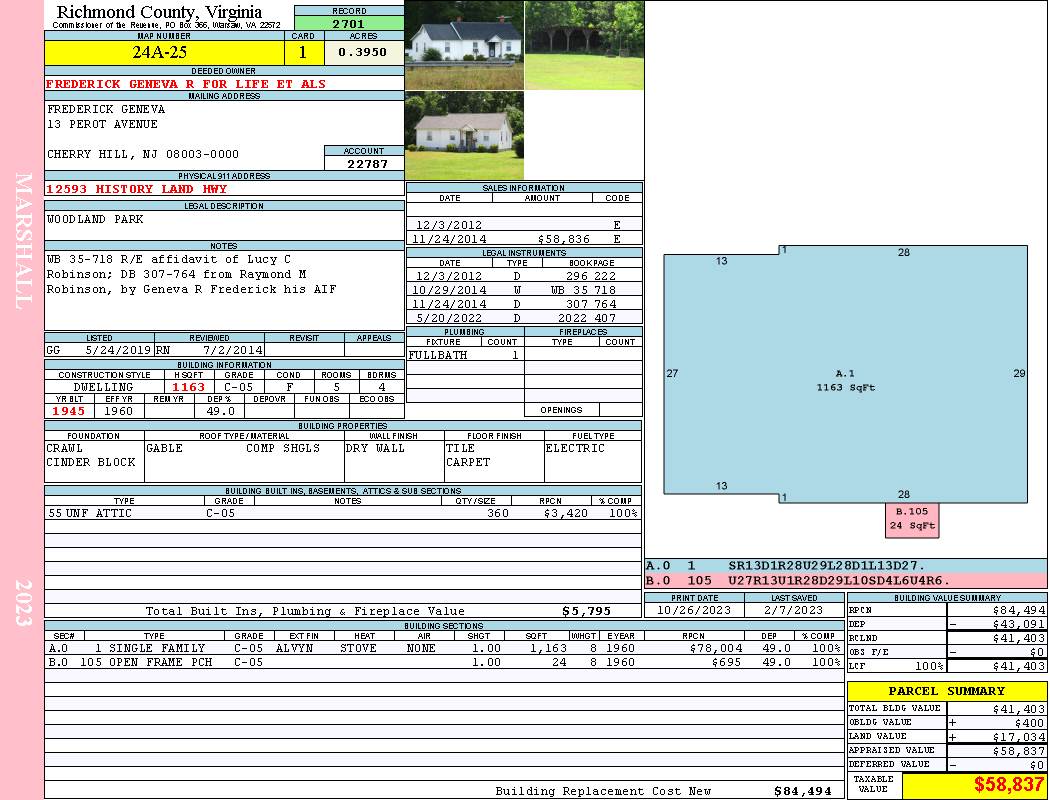The width and height of the screenshot is (1050, 800).
Task: Click the top-left front view house photo
Action: 464,45
